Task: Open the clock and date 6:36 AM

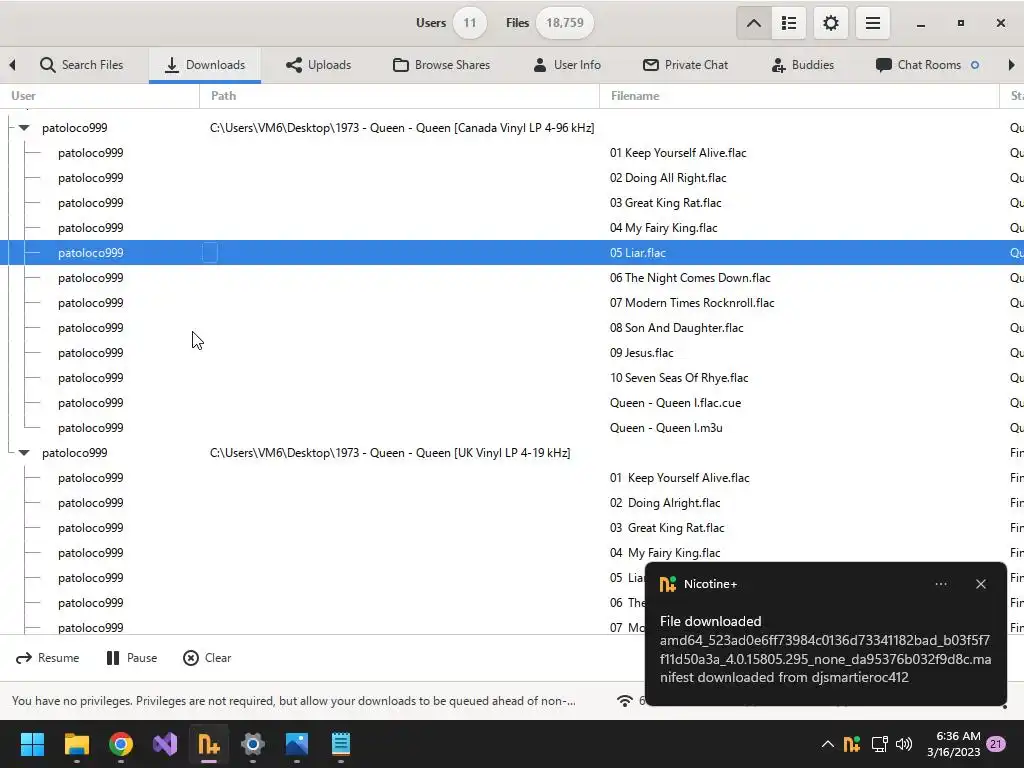Action: point(953,744)
